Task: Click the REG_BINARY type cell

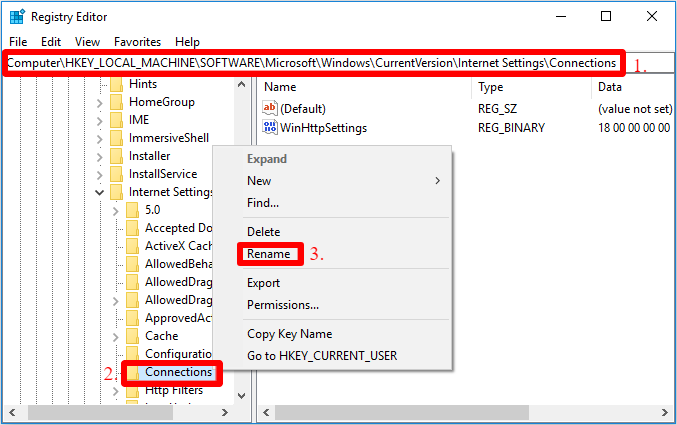Action: point(511,128)
